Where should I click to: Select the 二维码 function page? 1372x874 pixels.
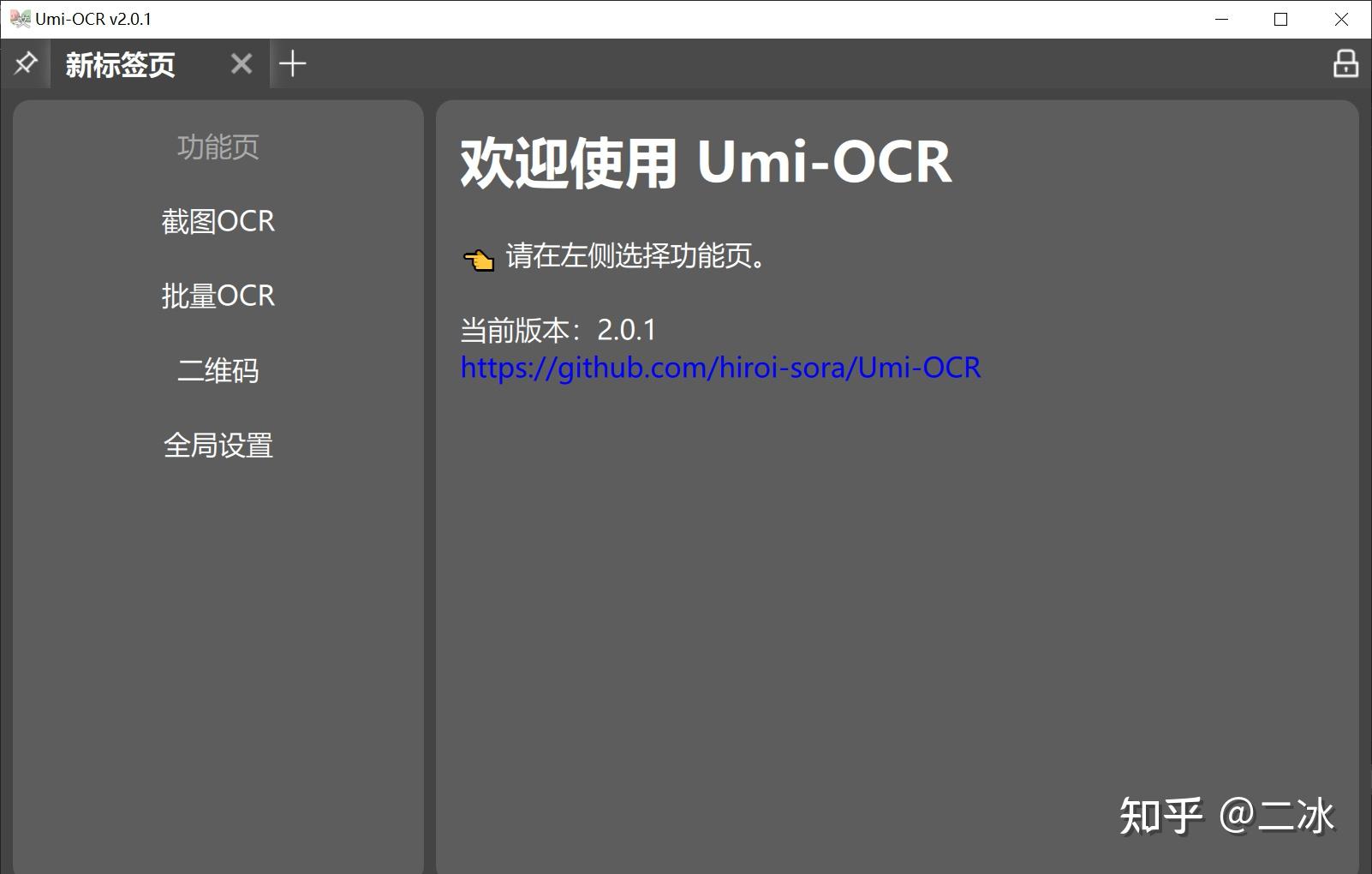[x=218, y=370]
